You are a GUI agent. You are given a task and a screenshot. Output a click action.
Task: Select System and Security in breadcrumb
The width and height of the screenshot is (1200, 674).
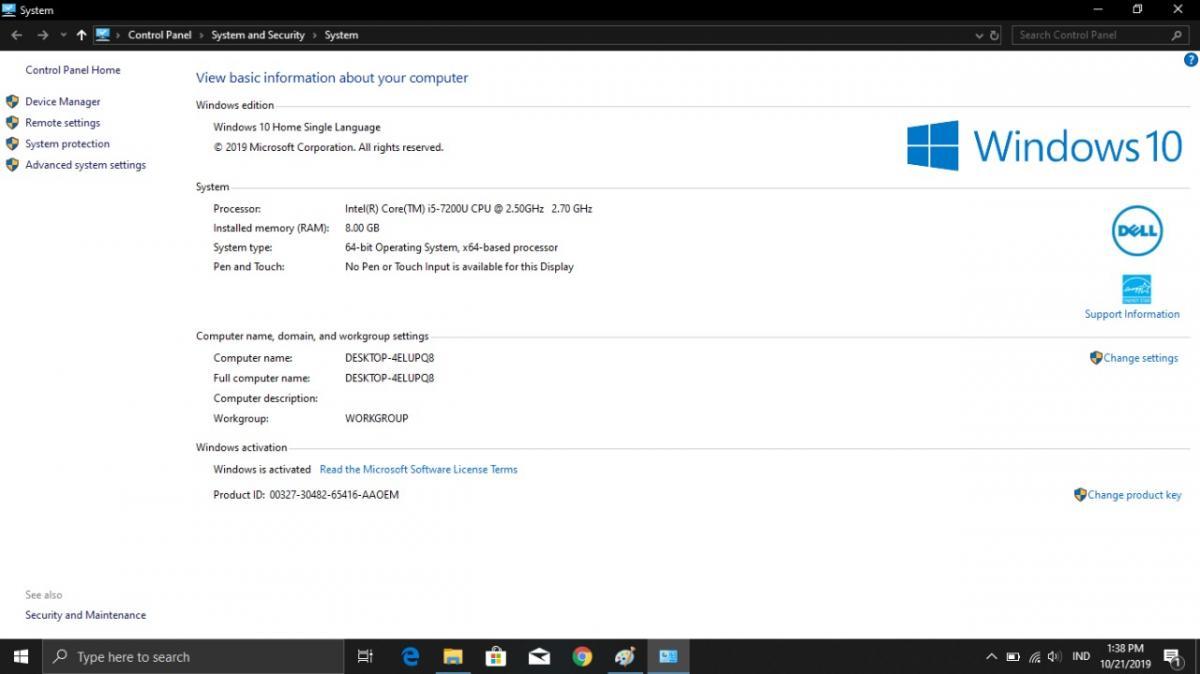click(x=258, y=35)
